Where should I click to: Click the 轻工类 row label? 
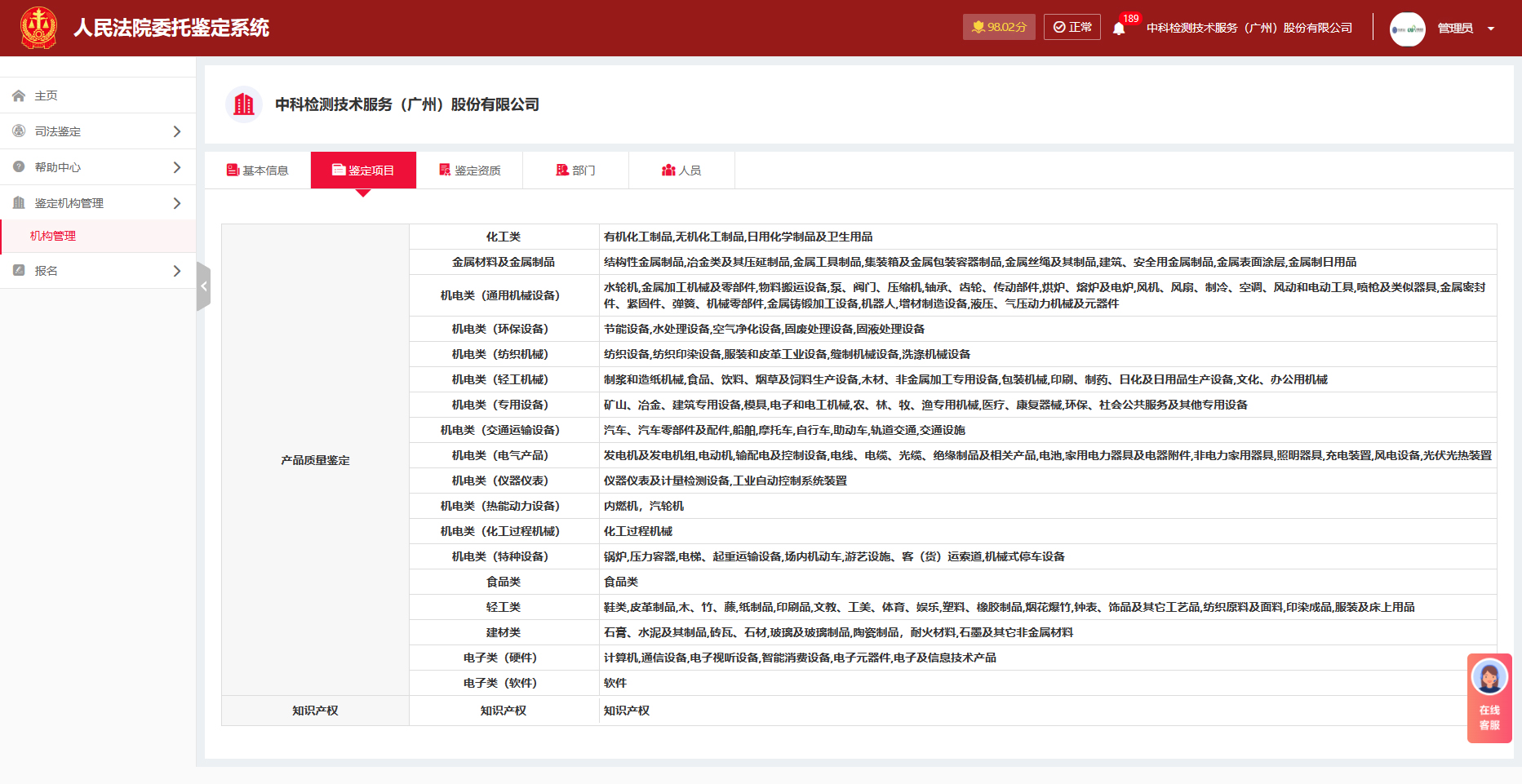[504, 607]
